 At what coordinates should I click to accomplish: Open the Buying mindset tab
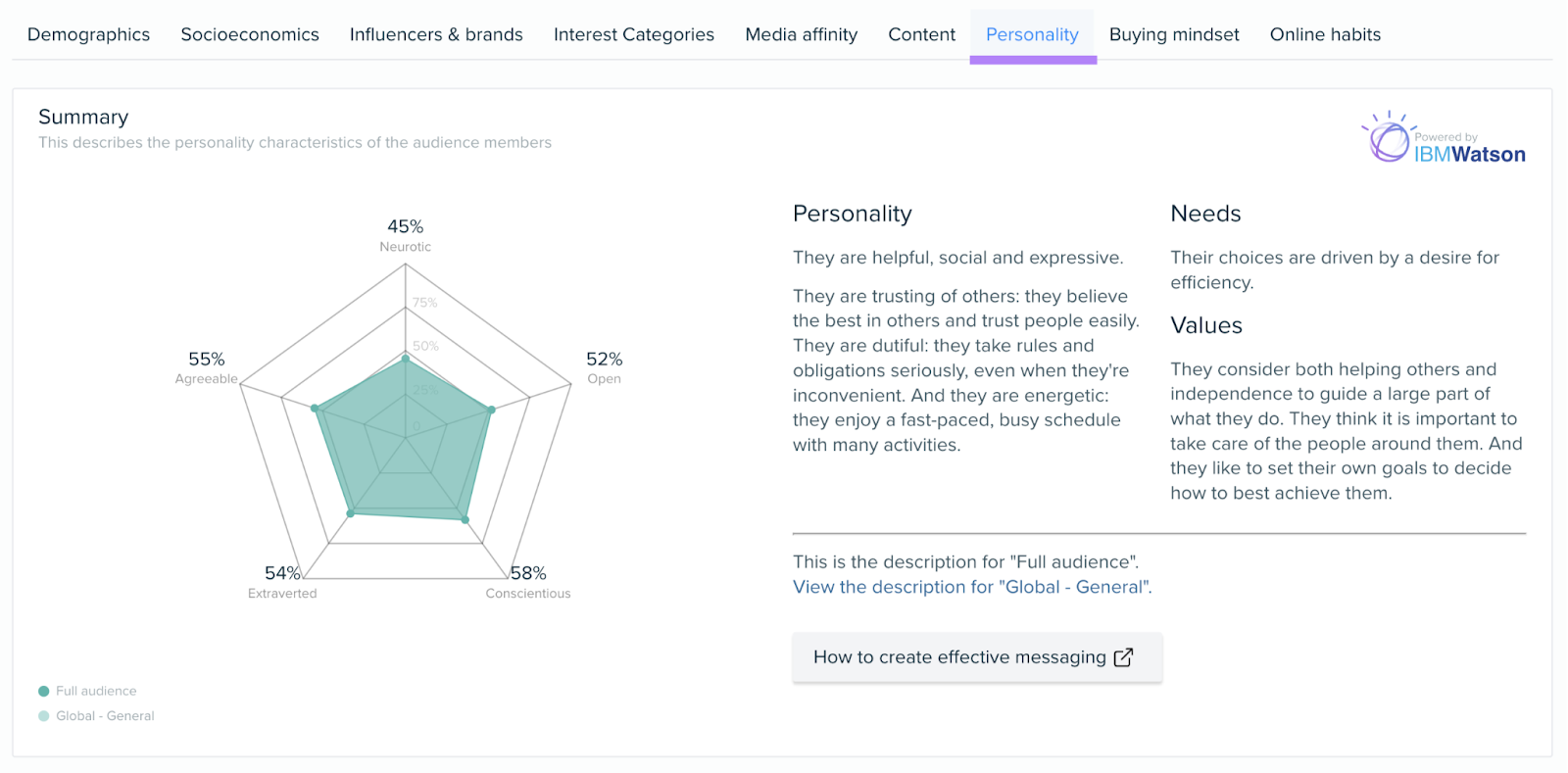tap(1173, 34)
